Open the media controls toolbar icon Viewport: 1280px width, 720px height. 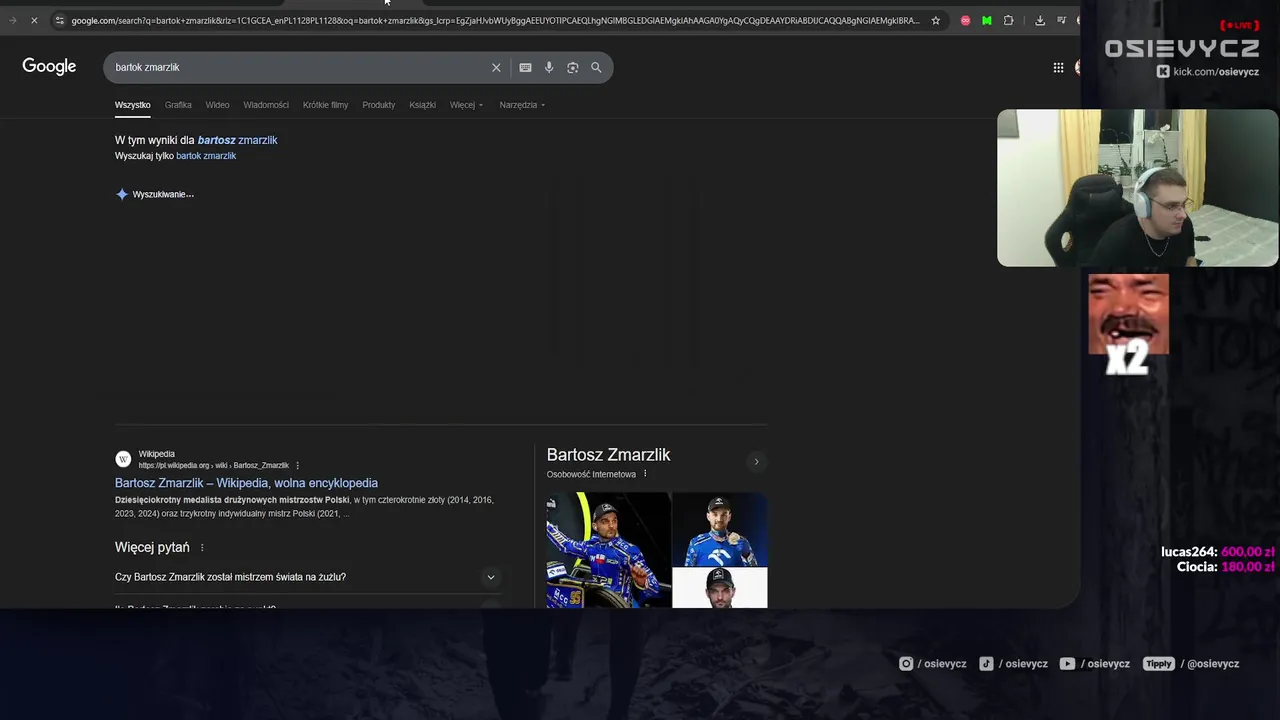click(x=1061, y=20)
